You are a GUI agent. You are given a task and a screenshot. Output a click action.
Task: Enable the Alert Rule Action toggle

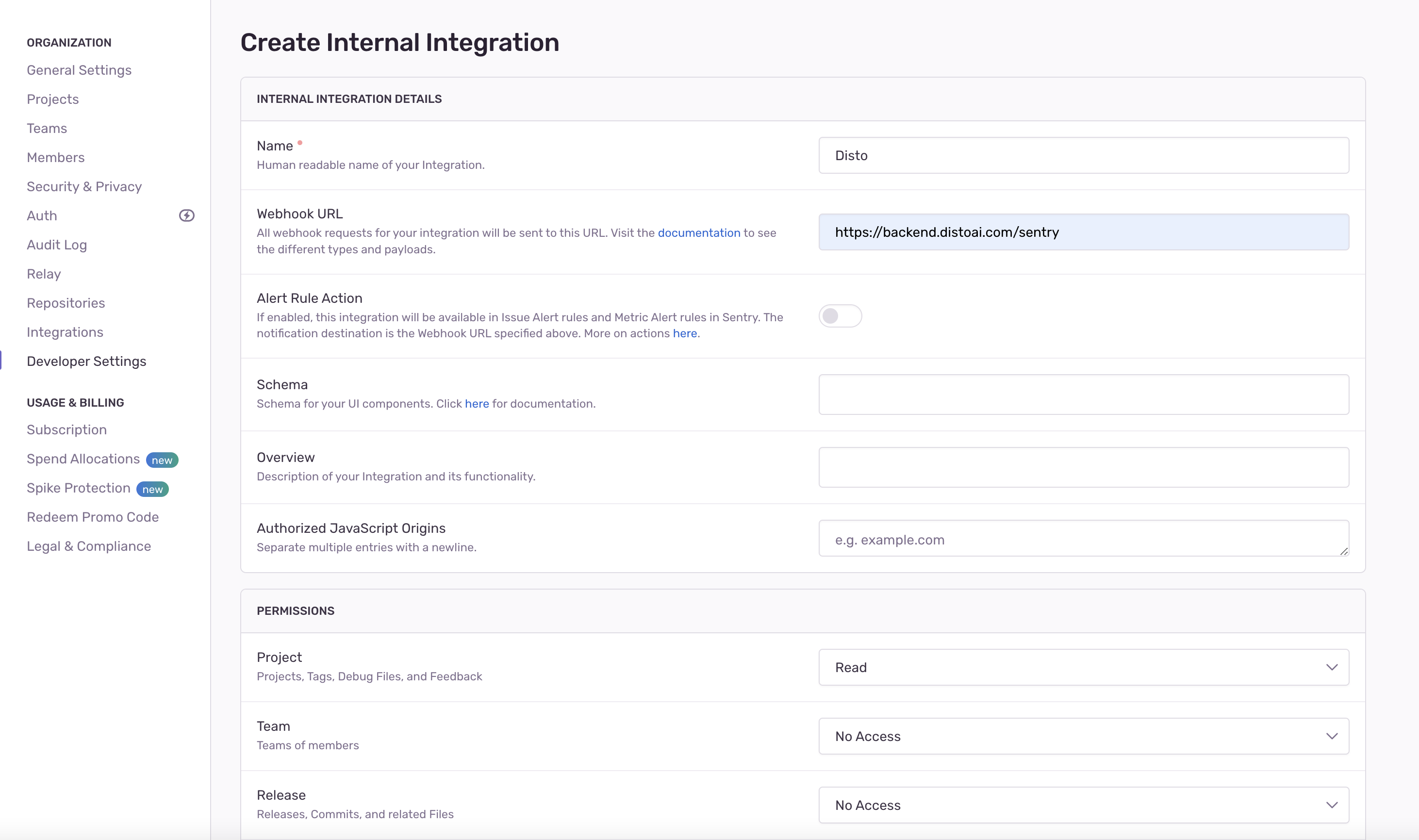840,316
